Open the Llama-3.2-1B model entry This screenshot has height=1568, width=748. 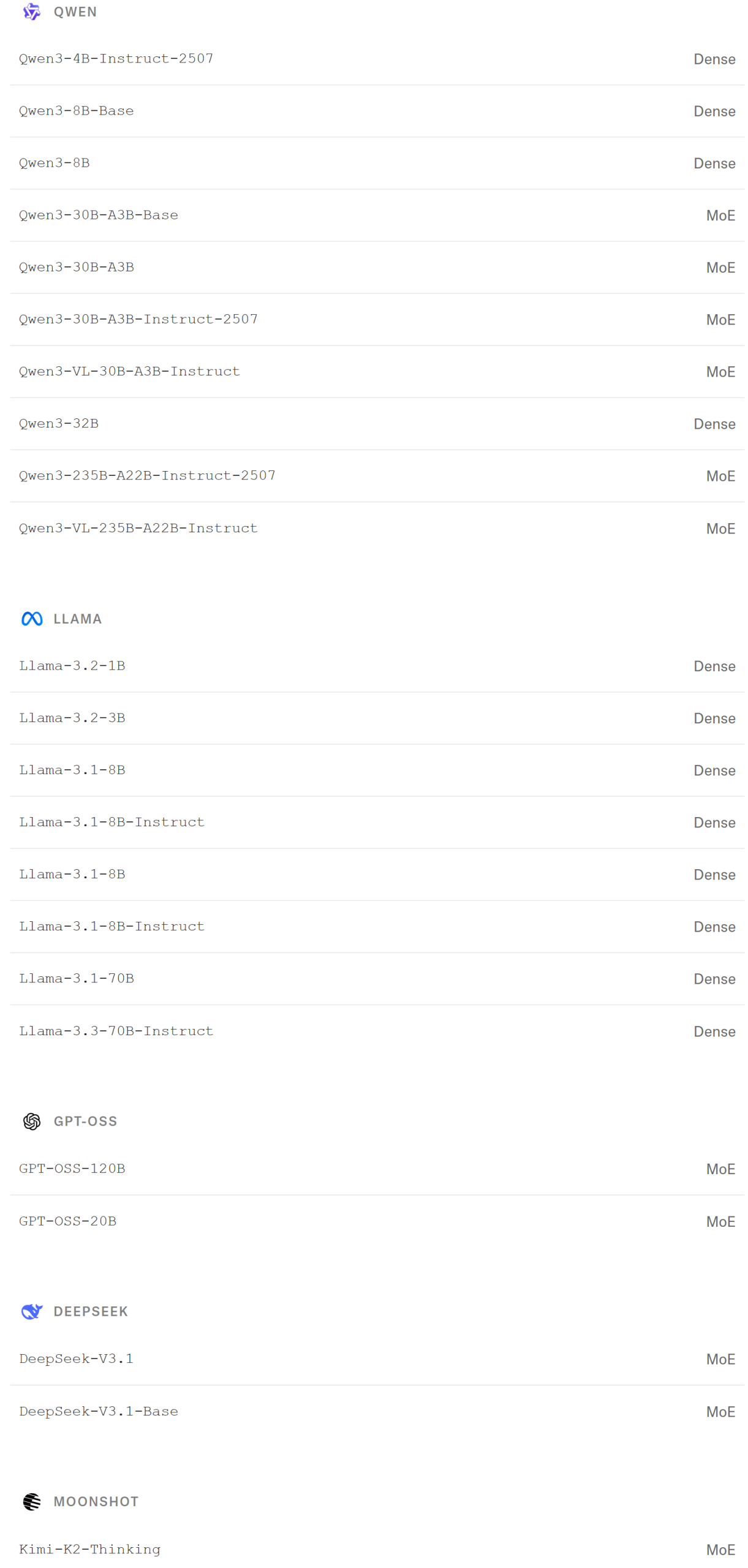pos(72,666)
